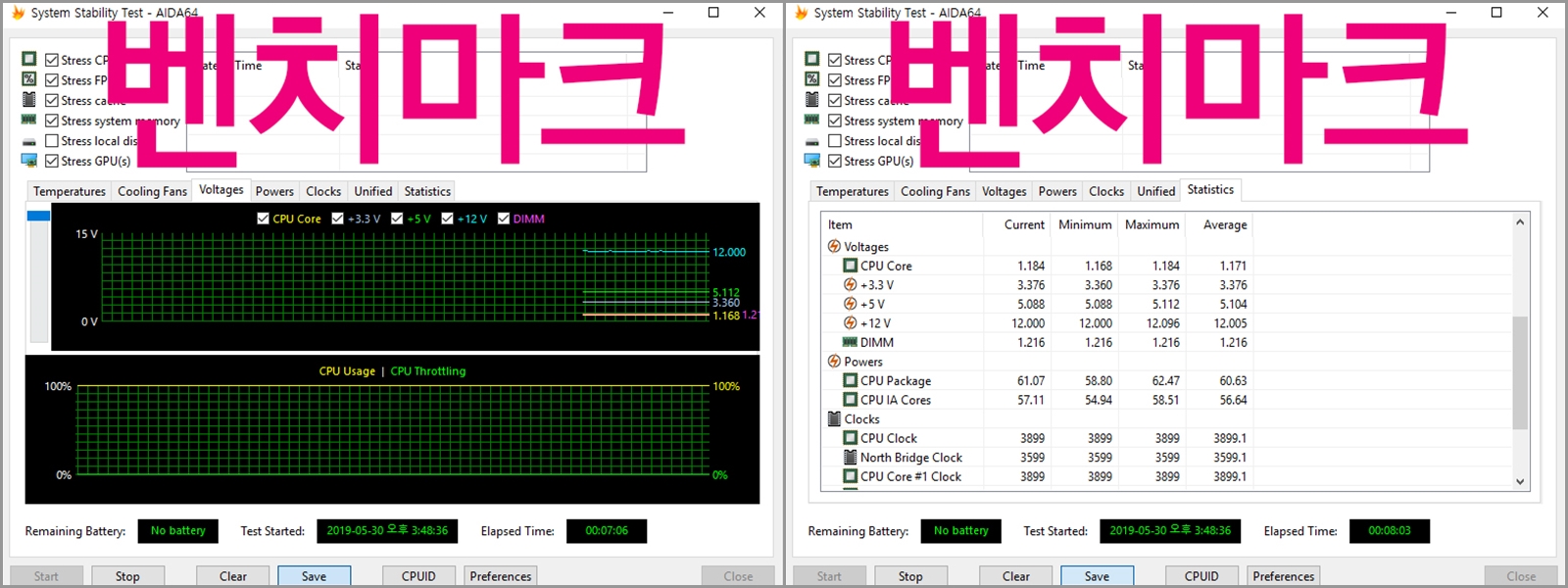Click scroll up arrow in statistics list
This screenshot has height=588, width=1568.
[1520, 222]
